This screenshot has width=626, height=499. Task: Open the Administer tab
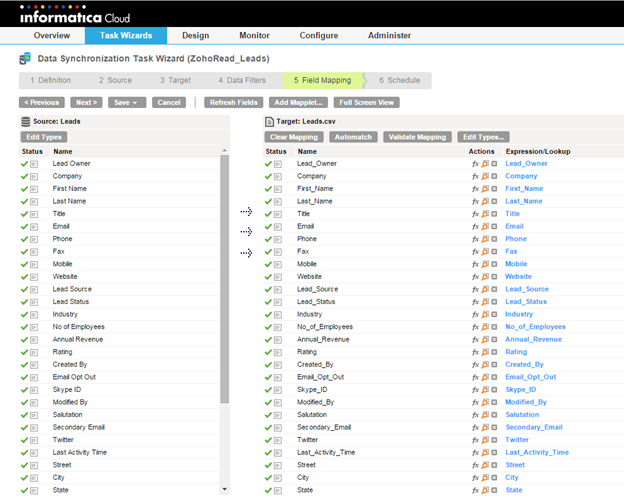(x=389, y=36)
